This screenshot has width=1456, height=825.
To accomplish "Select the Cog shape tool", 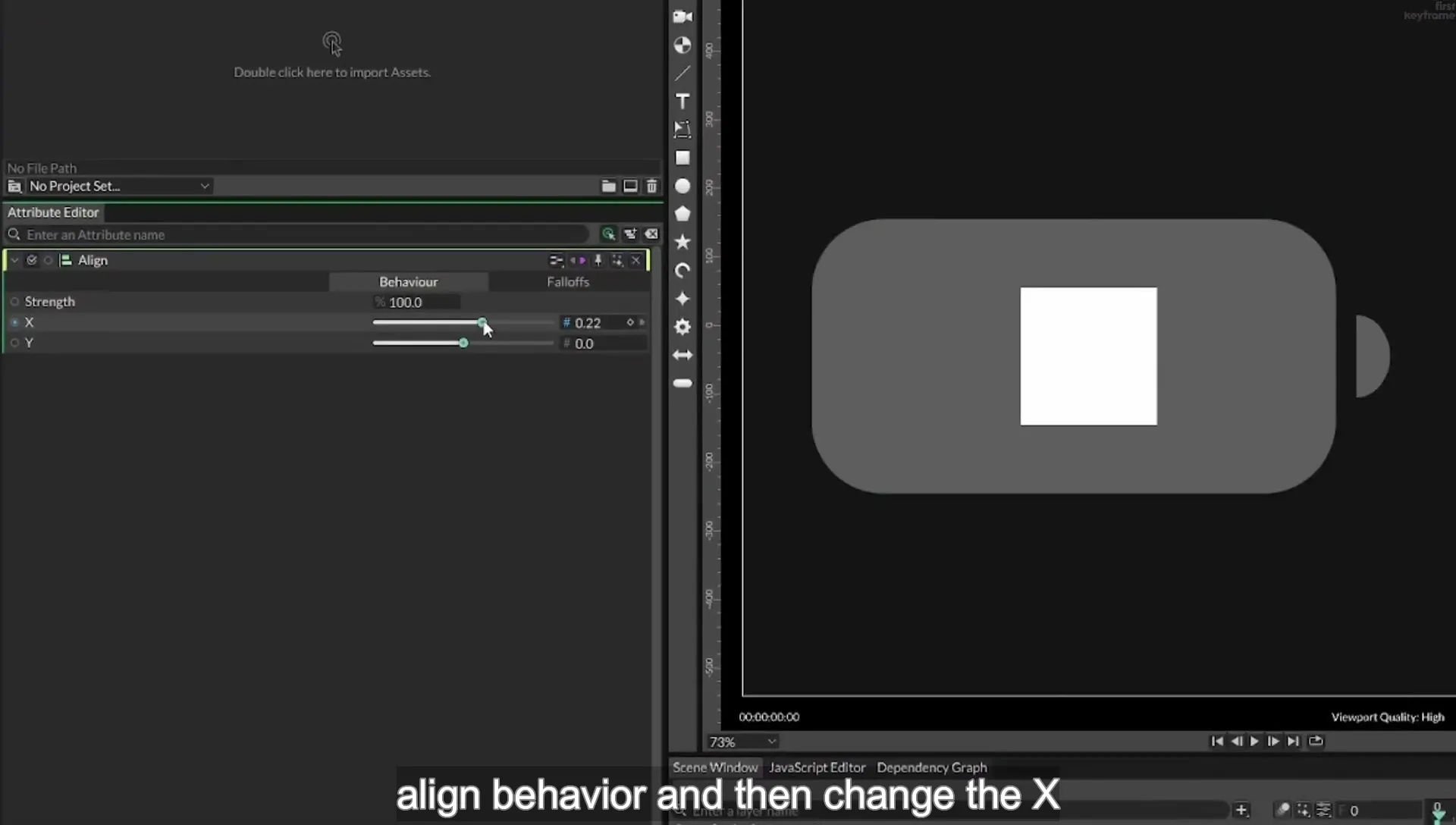I will click(682, 327).
